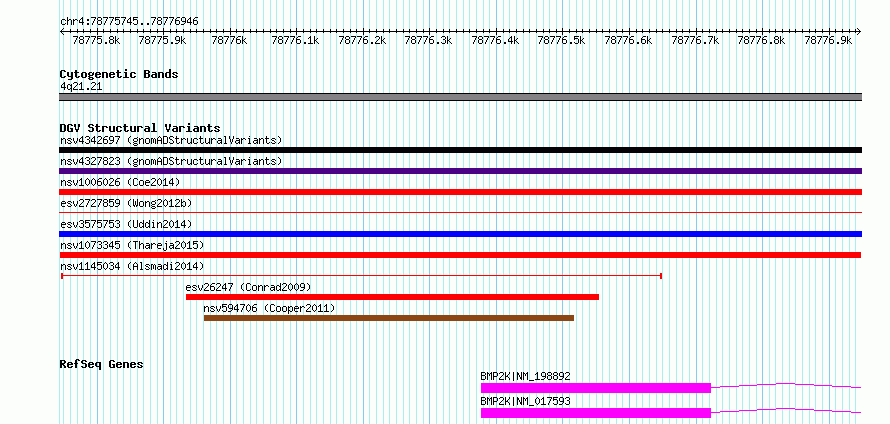890x424 pixels.
Task: Select the red nsv1073345 variant bar
Action: (460, 255)
